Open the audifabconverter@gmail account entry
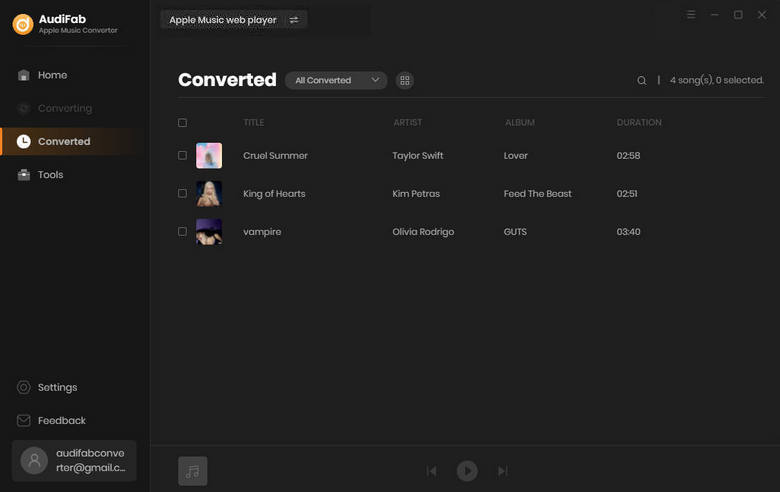Image resolution: width=780 pixels, height=492 pixels. coord(74,461)
